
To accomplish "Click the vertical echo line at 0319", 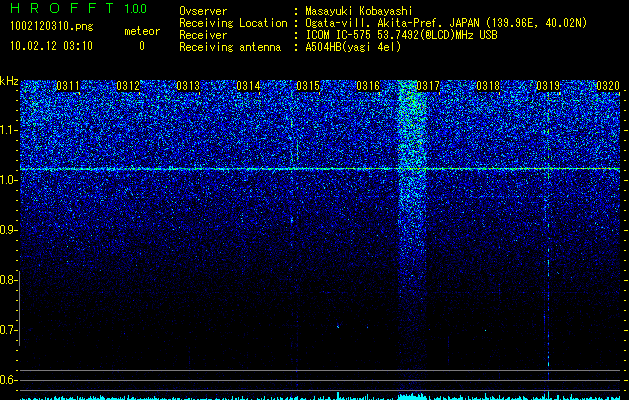I will coord(548,241).
